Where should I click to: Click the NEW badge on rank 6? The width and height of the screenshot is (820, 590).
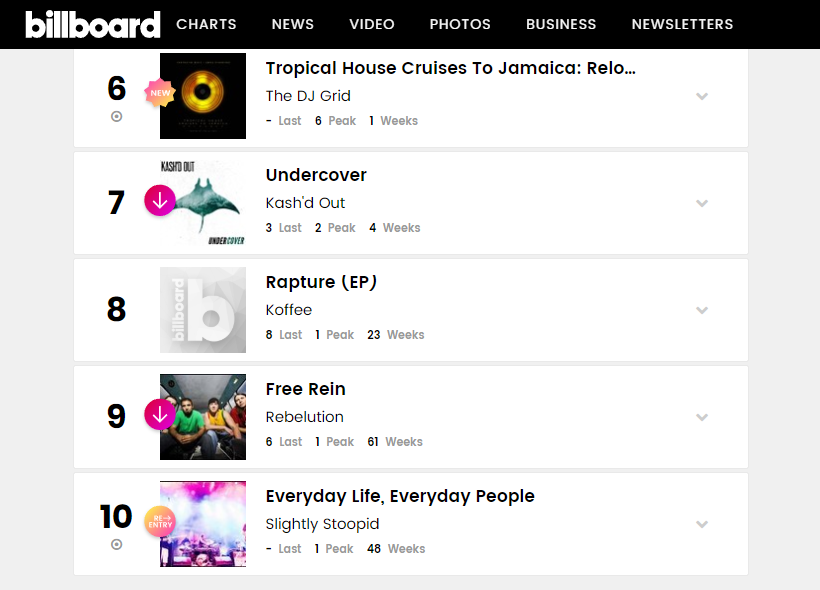tap(160, 93)
